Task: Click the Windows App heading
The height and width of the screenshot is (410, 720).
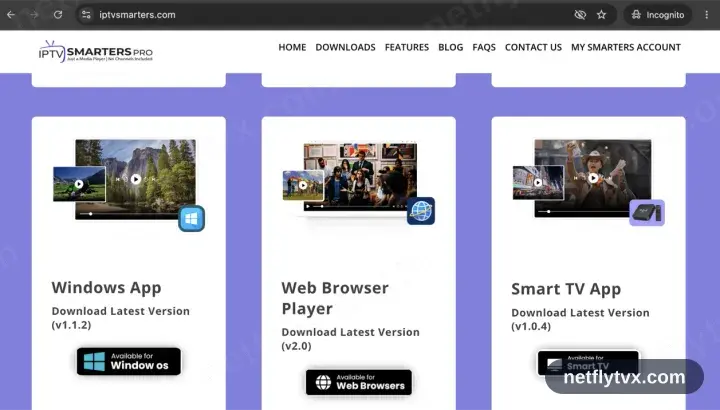Action: pos(106,288)
